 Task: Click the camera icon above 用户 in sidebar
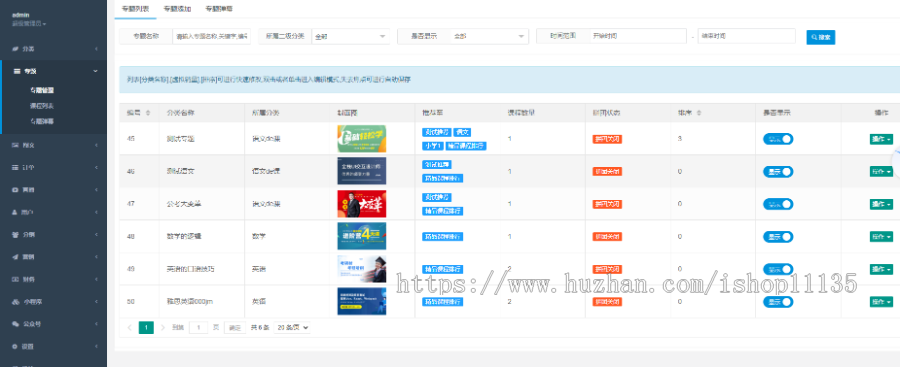point(15,190)
